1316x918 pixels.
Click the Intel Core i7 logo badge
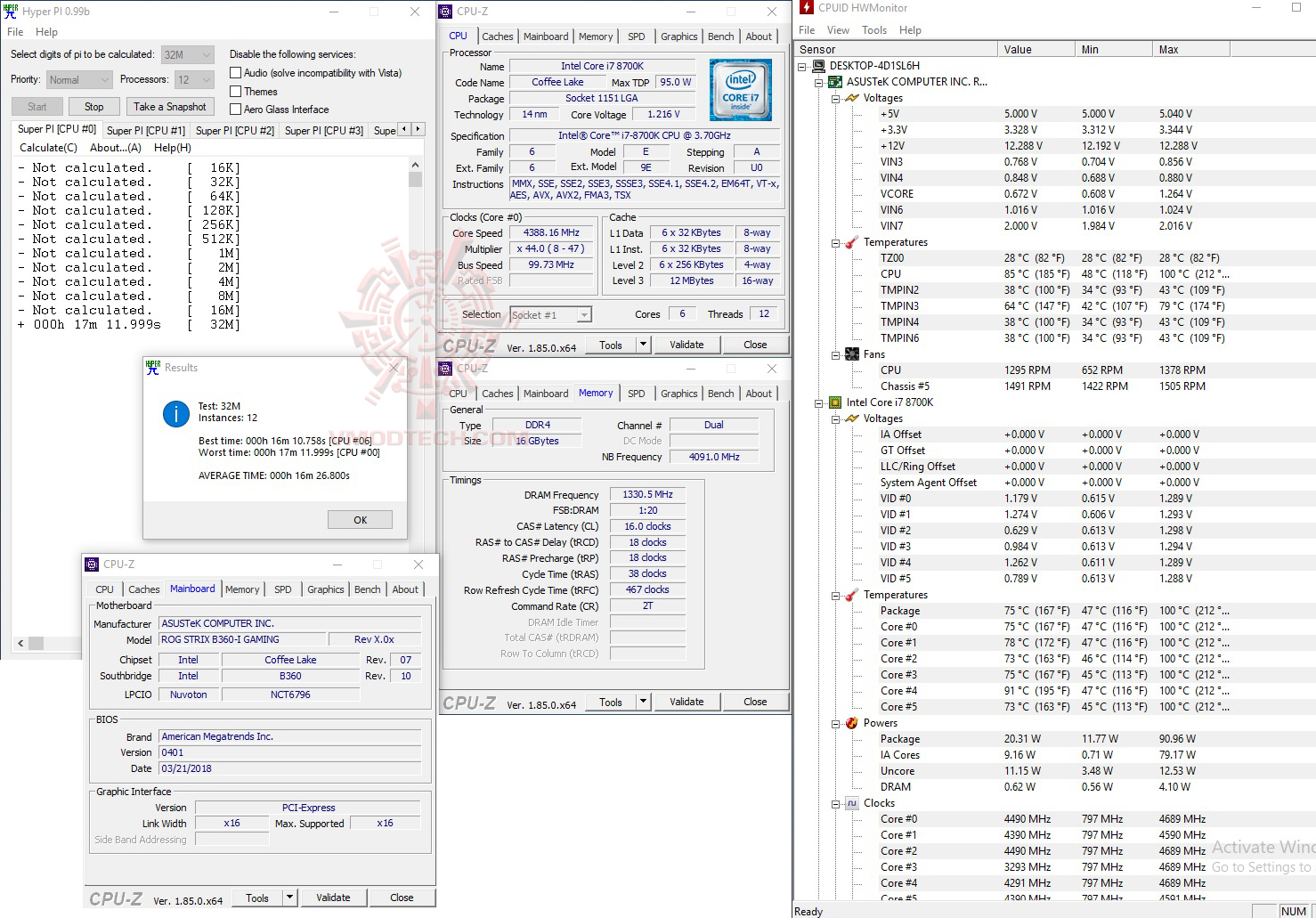tap(741, 90)
